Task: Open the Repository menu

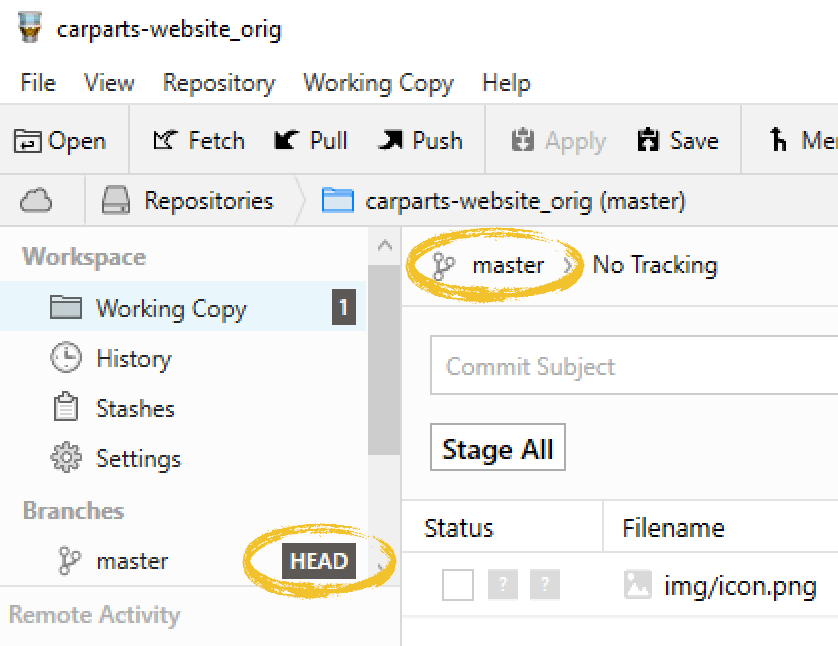Action: pos(218,83)
